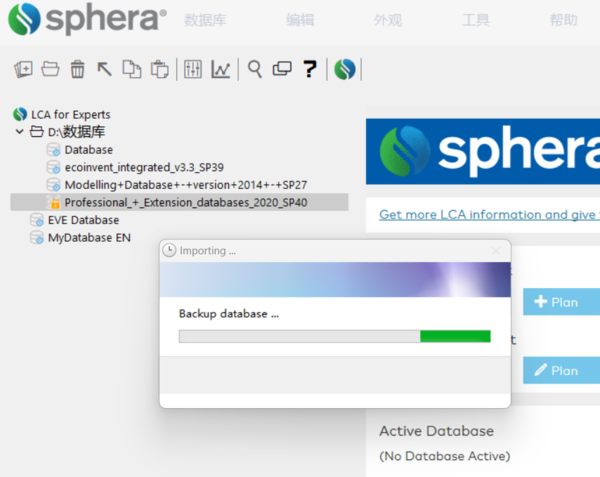Click the database icon beside MyDatabase EN
600x477 pixels.
pyautogui.click(x=37, y=238)
